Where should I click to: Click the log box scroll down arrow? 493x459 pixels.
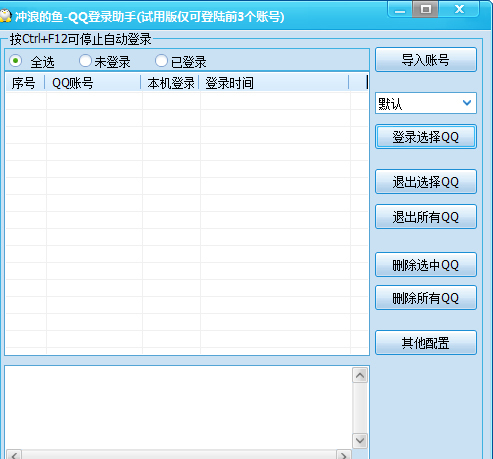coord(360,441)
